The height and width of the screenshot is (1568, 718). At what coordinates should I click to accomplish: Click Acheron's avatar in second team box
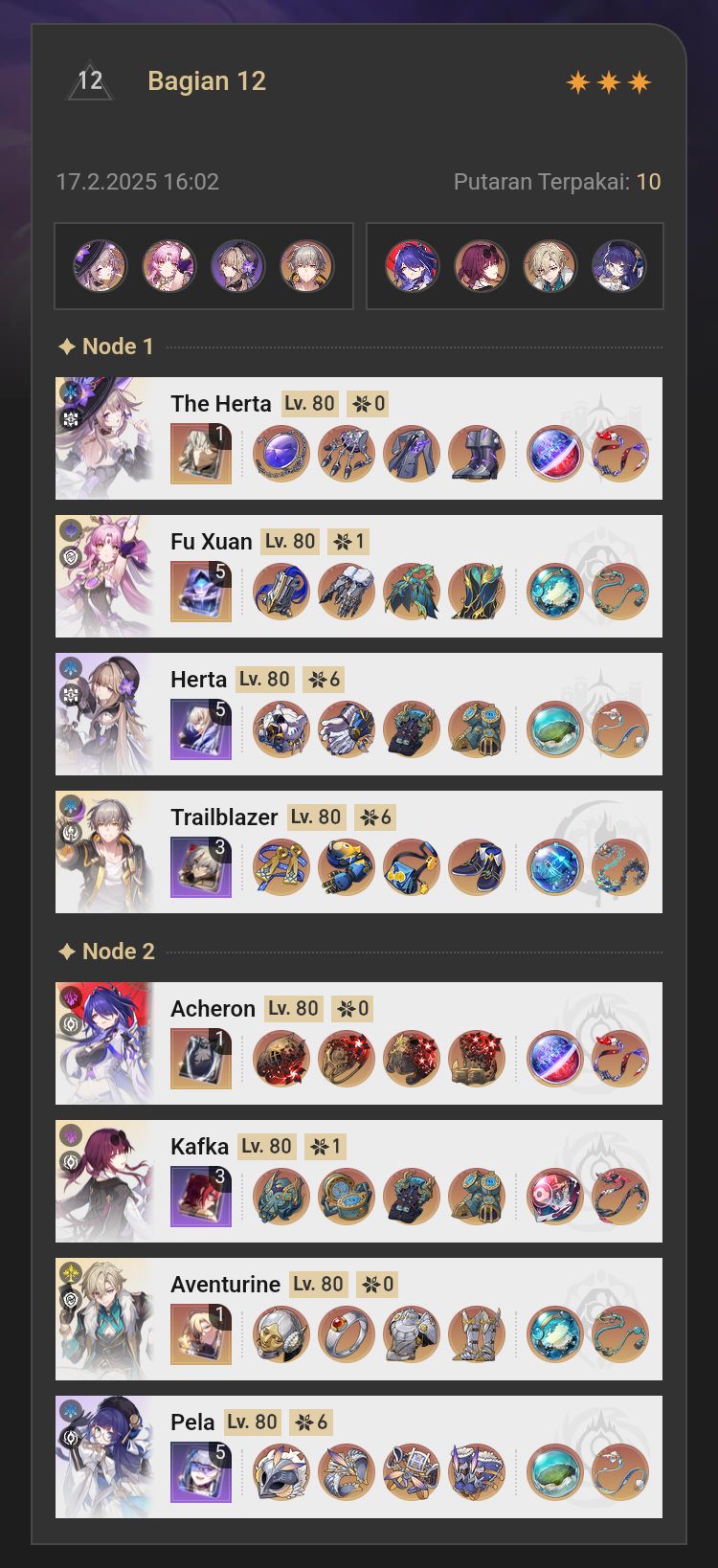pyautogui.click(x=412, y=266)
